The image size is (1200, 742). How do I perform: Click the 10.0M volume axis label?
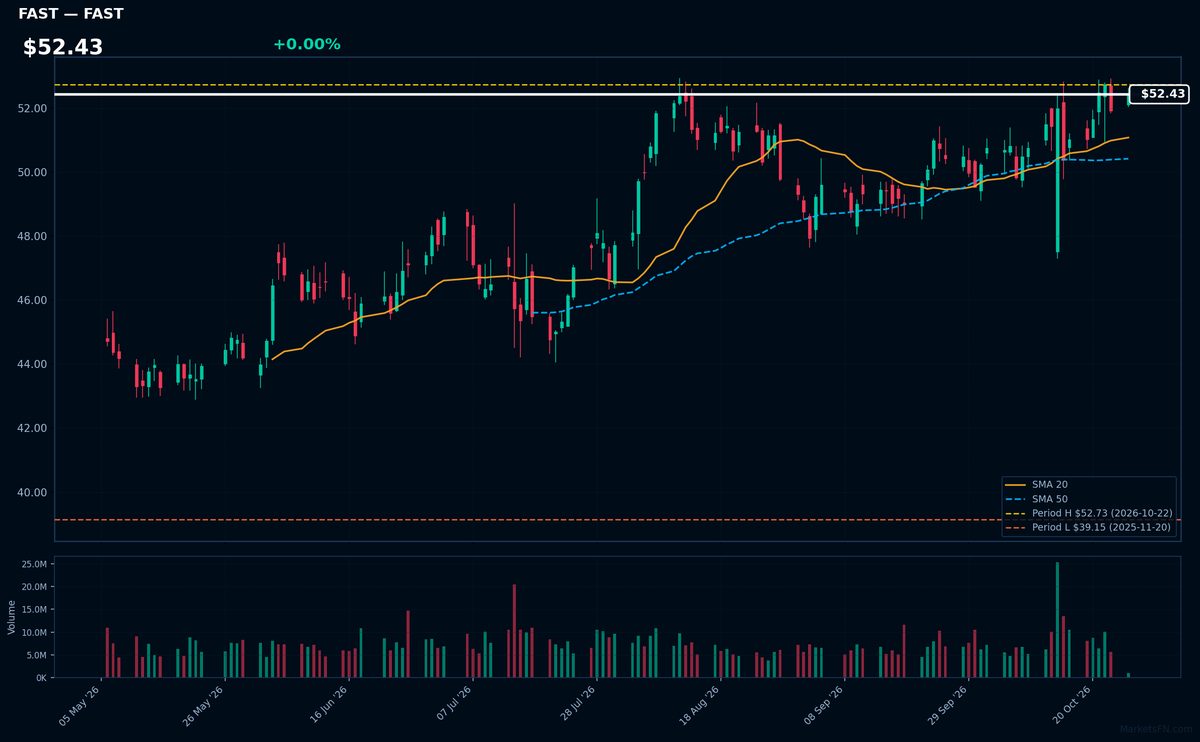pyautogui.click(x=35, y=633)
